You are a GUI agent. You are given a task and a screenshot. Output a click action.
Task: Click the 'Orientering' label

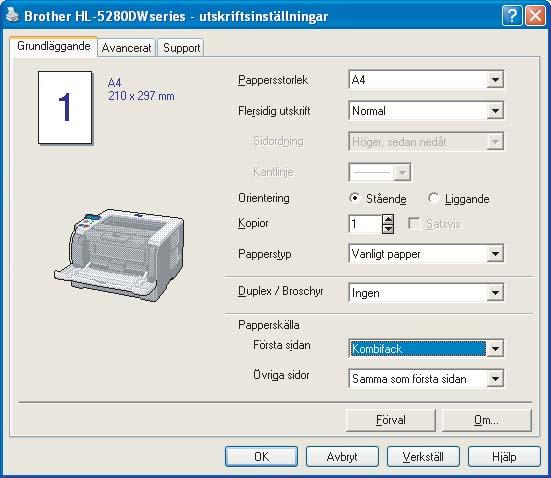(x=264, y=198)
